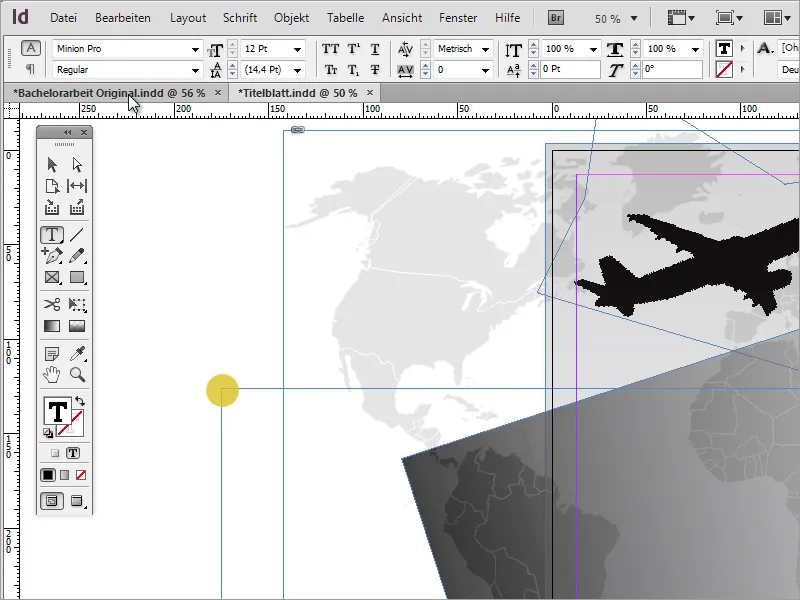Toggle Paragraph Formatting Controls (pilcrow)

coord(31,68)
